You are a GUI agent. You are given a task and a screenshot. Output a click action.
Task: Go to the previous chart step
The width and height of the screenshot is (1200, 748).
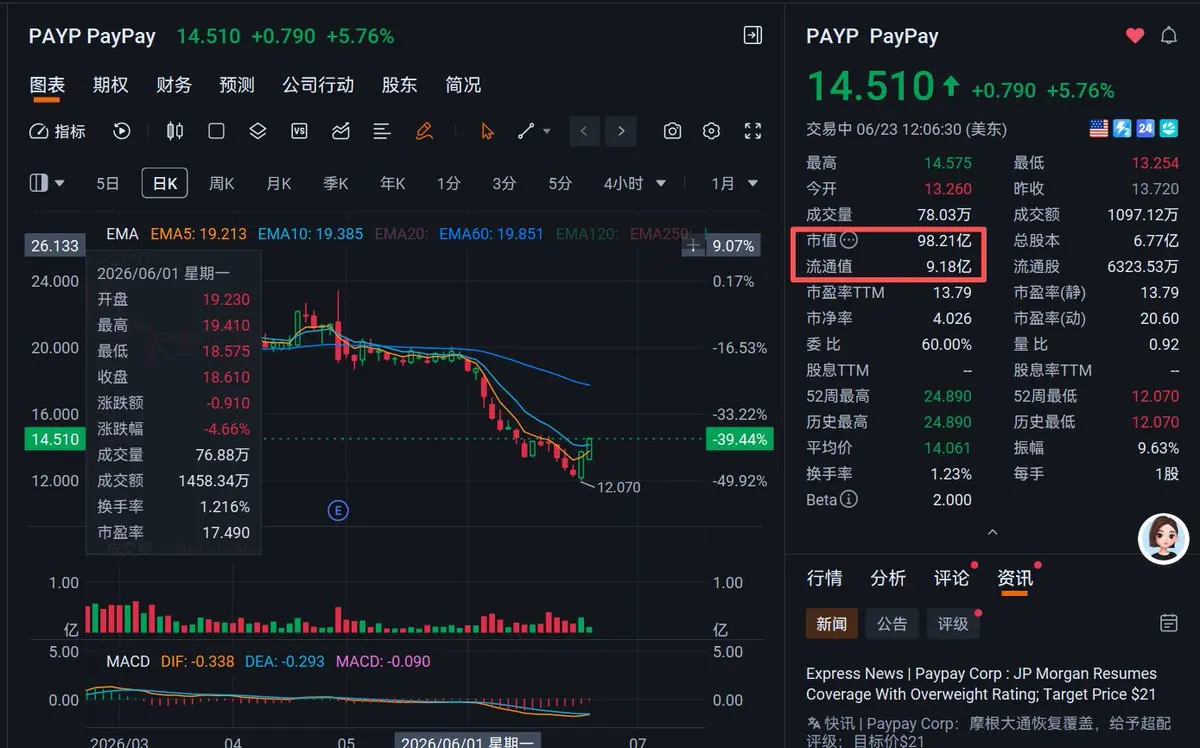(585, 131)
